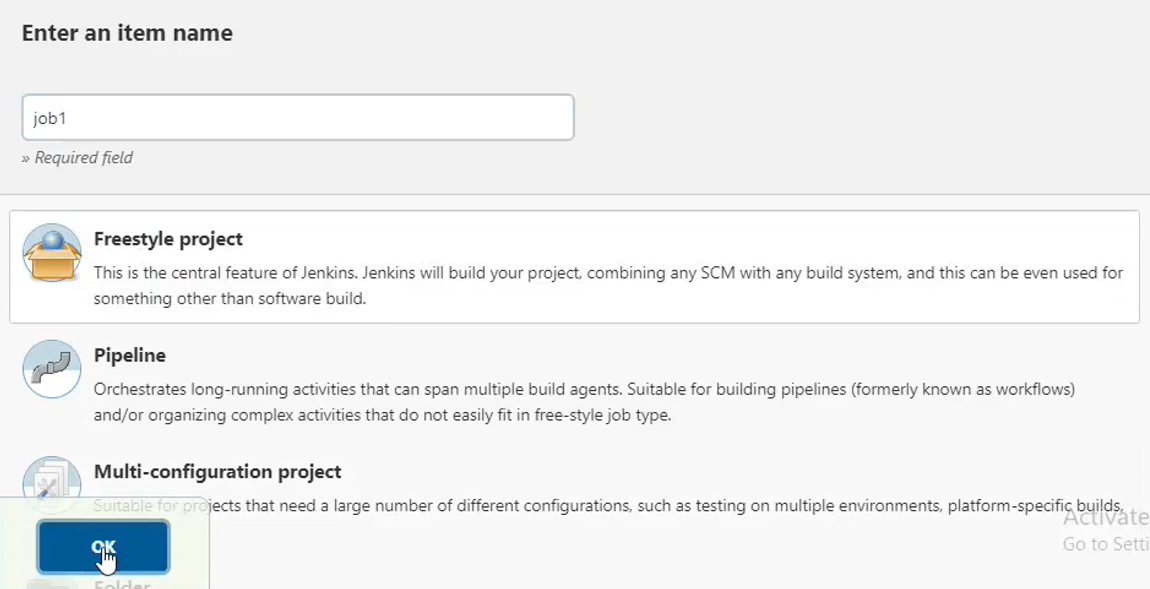Image resolution: width=1150 pixels, height=589 pixels.
Task: Click the Required field notice text
Action: 77,157
